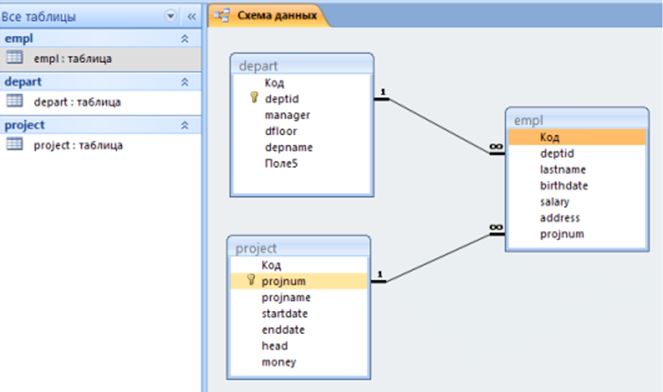
Task: Click the project table icon in navigation pane
Action: click(x=15, y=144)
